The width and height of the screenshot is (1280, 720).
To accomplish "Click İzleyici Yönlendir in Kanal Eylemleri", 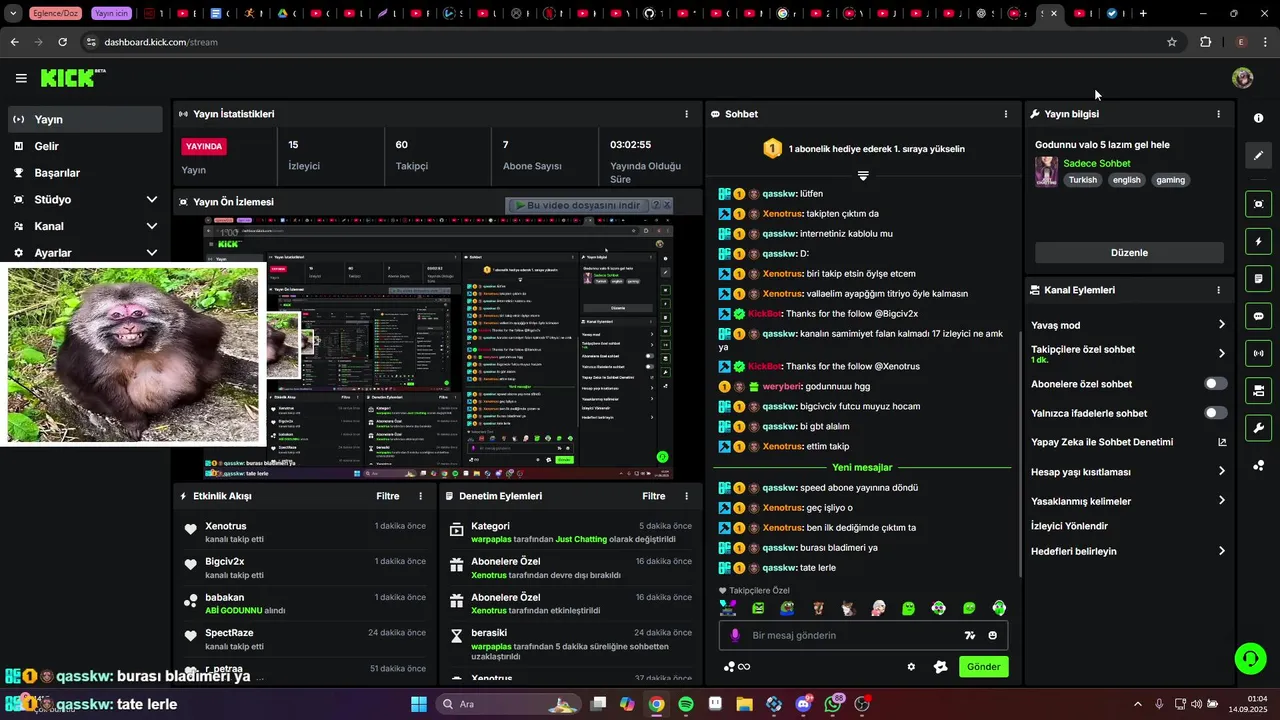I will [x=1069, y=526].
